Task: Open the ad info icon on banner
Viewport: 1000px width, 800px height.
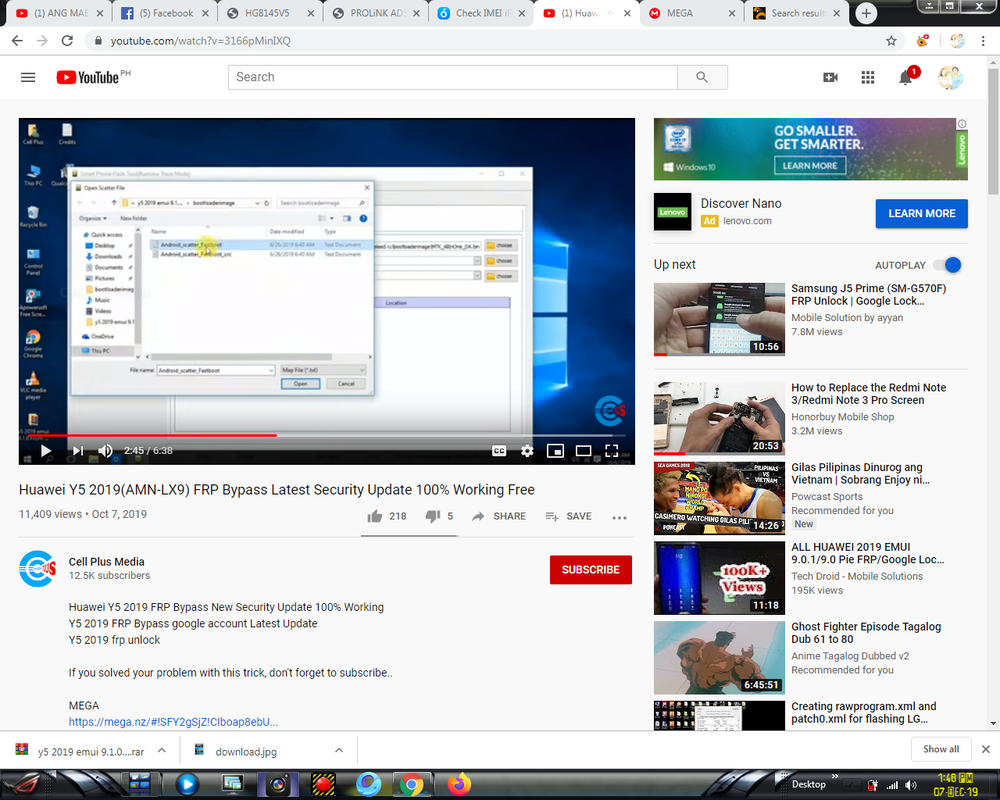Action: tap(962, 124)
